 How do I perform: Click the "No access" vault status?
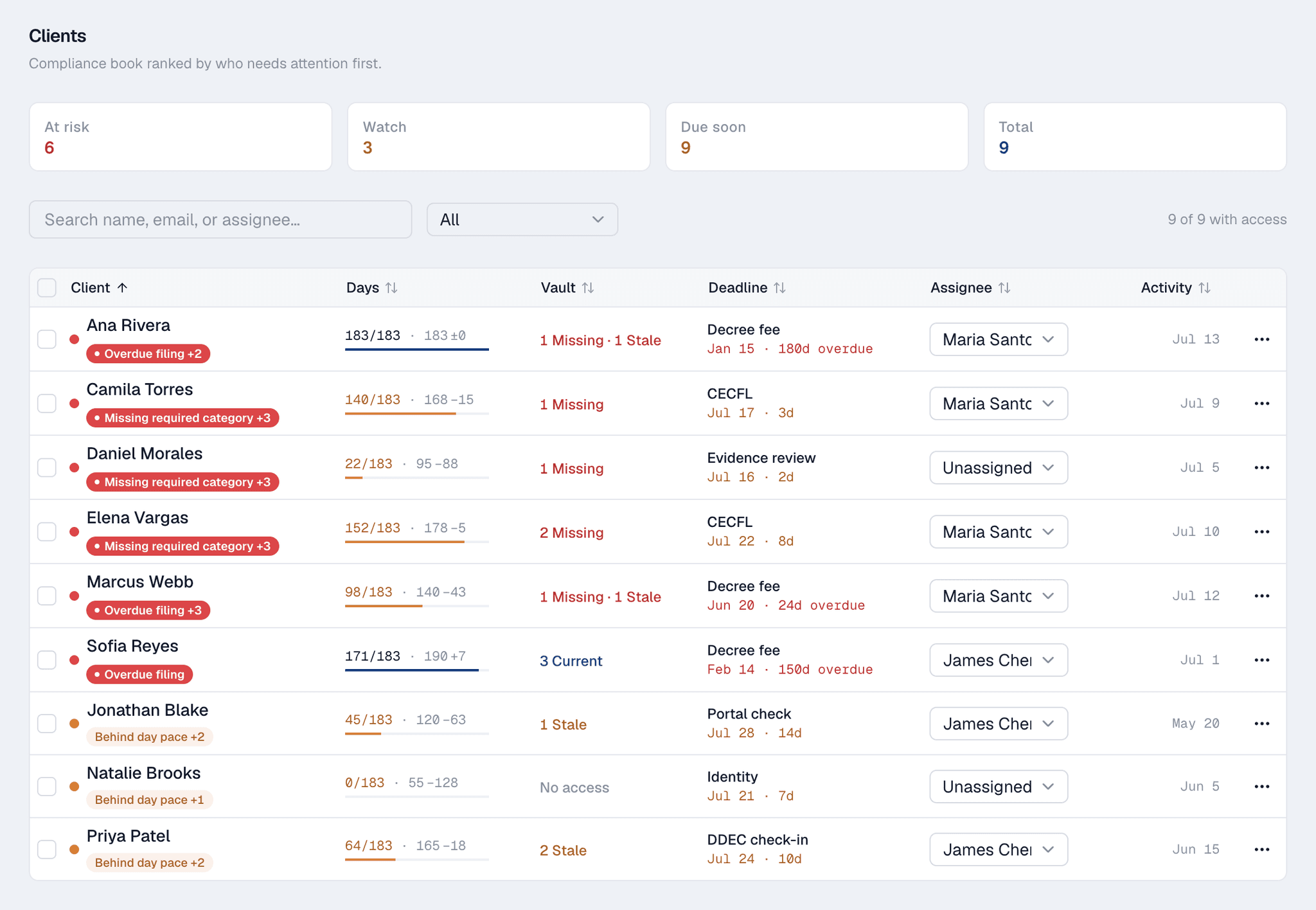click(x=574, y=787)
